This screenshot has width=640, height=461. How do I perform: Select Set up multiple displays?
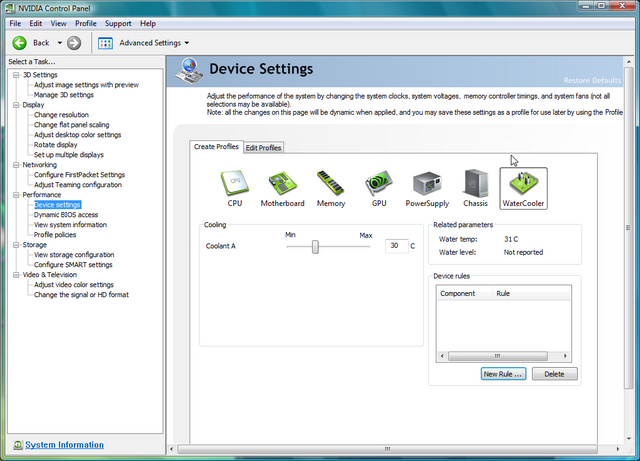[x=69, y=155]
